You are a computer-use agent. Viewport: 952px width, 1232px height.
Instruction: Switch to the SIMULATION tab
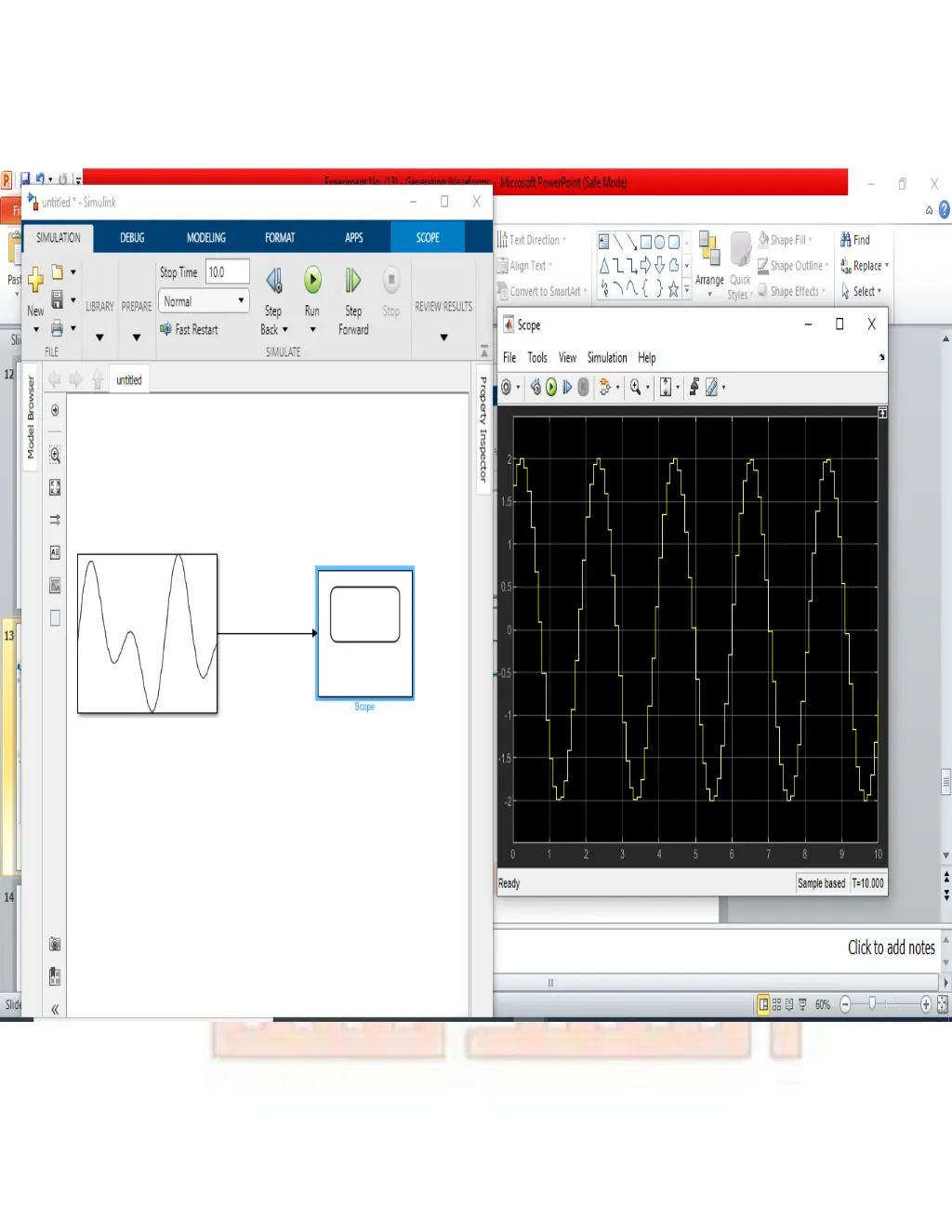(58, 238)
